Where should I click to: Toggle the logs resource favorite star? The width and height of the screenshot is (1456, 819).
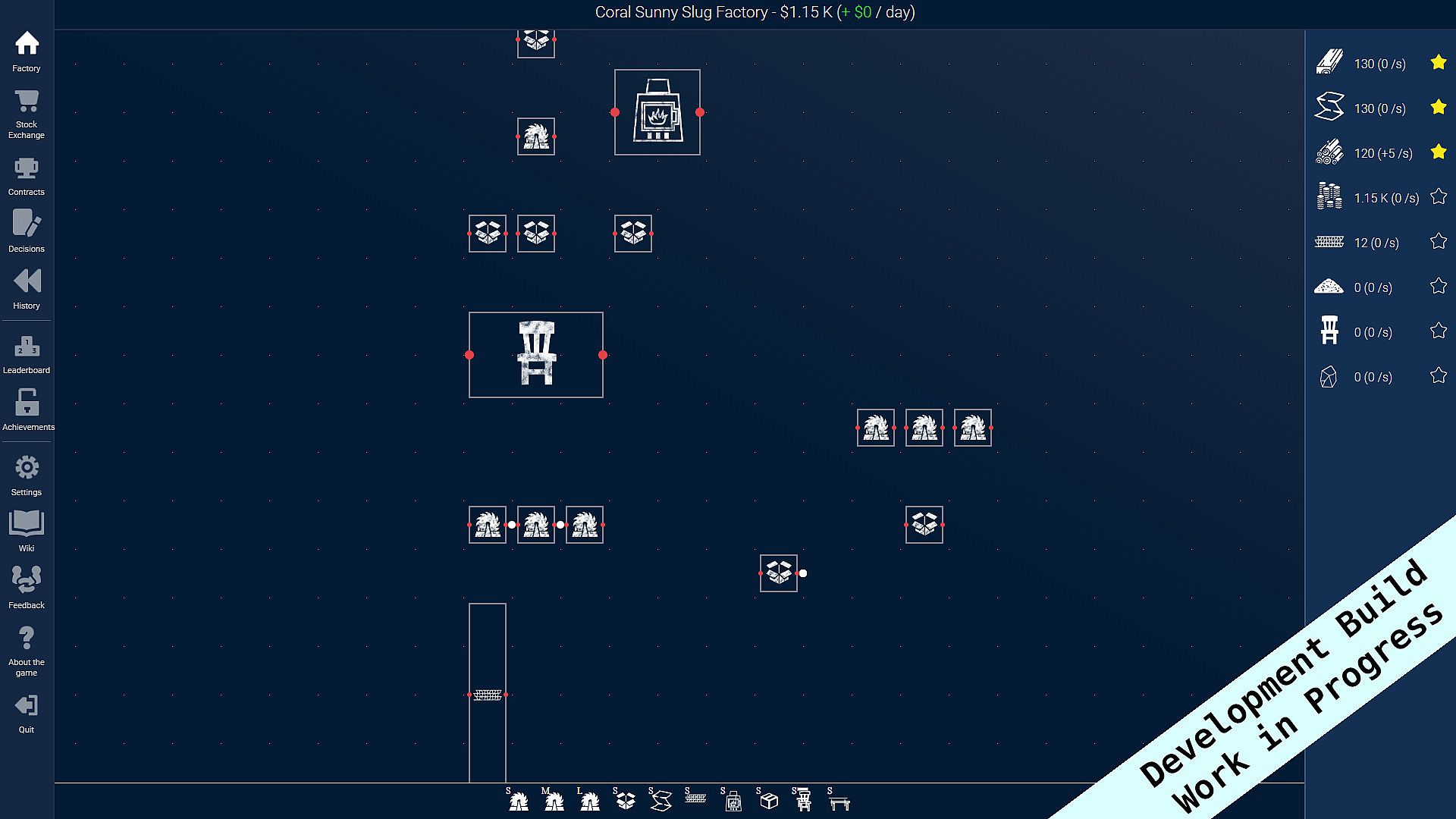(x=1438, y=152)
